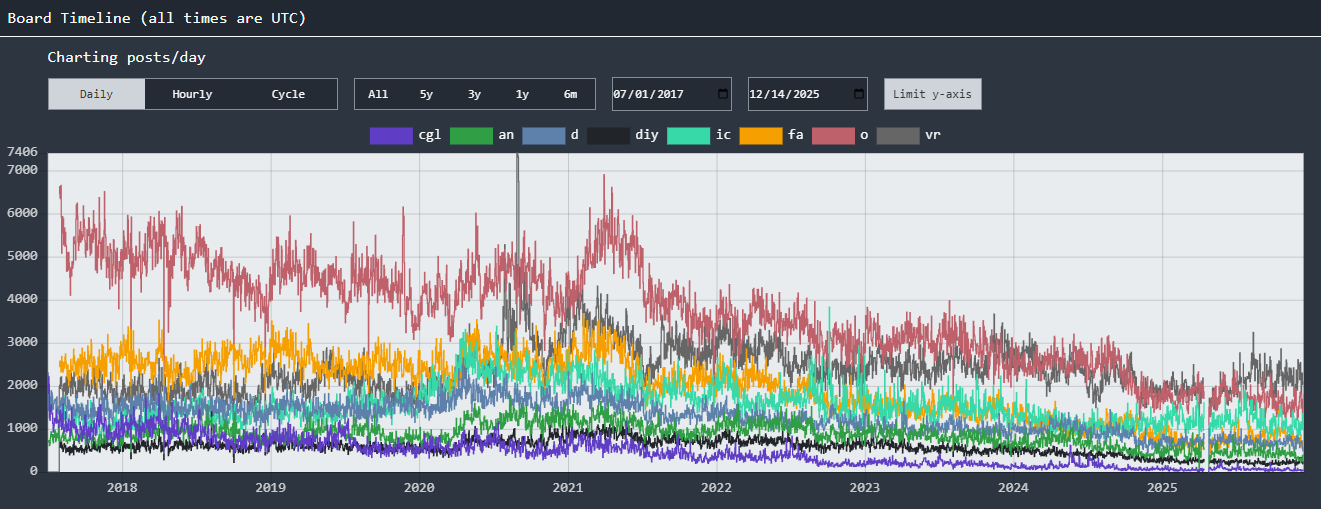This screenshot has height=509, width=1321.
Task: Set range to 1y
Action: [522, 94]
